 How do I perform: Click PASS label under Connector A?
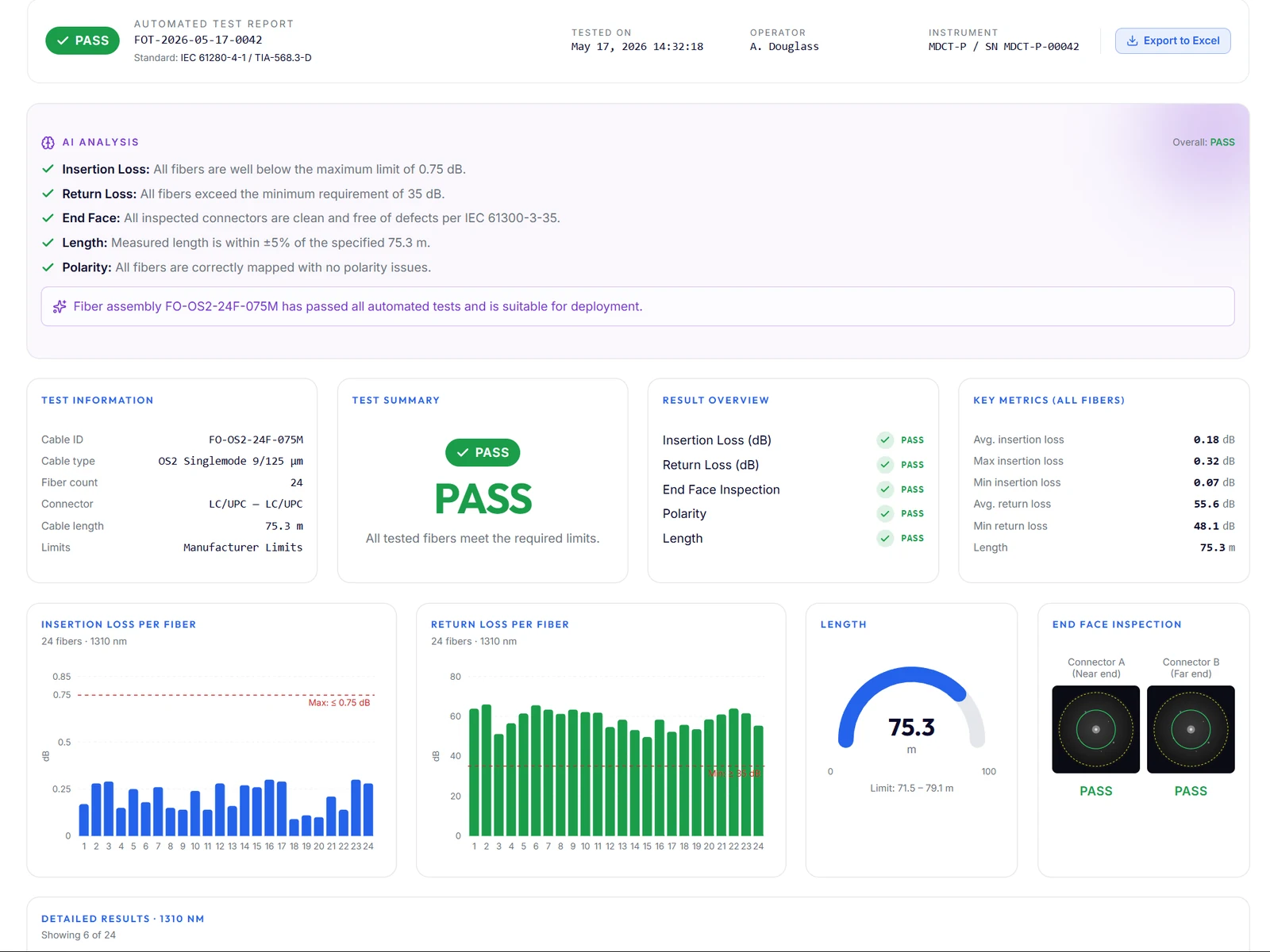[1095, 791]
